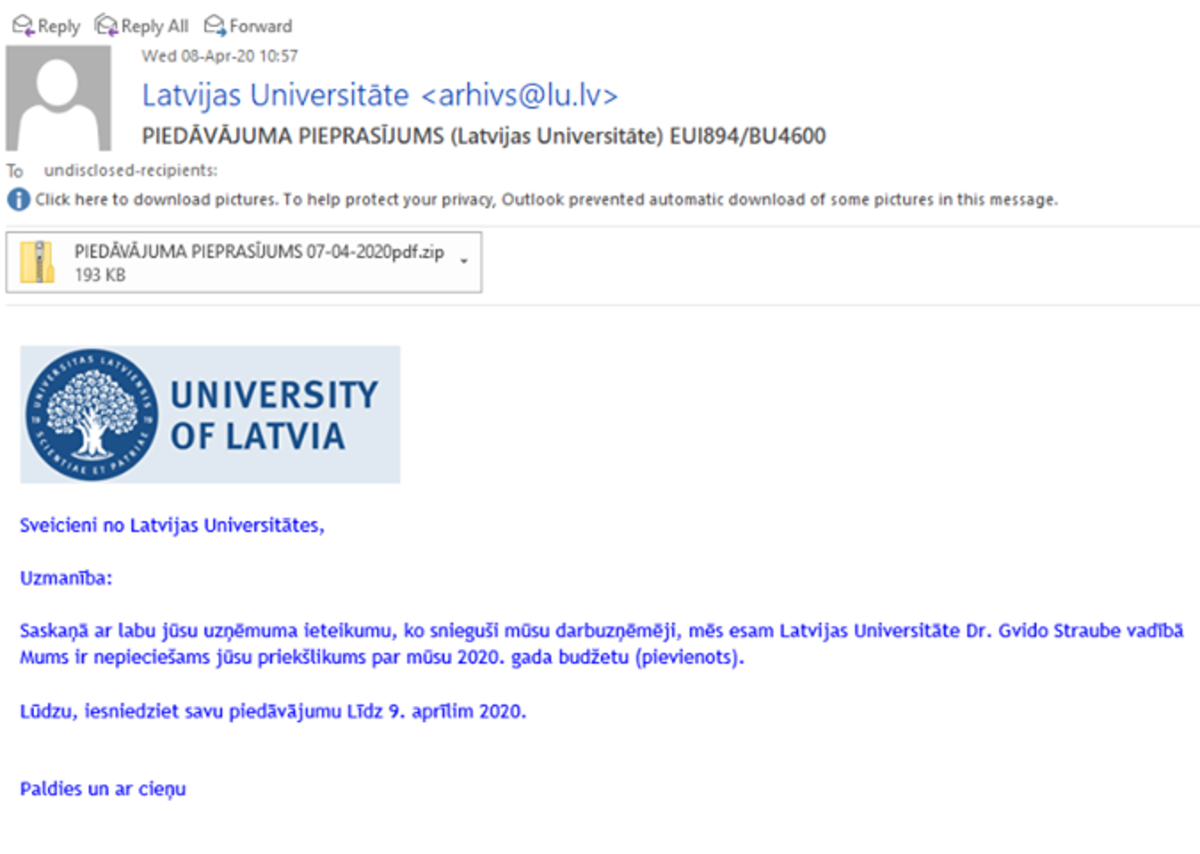The width and height of the screenshot is (1200, 854).
Task: Open the PIEDĀVĀJUMA PIEPRASĪJUMS zip attachment
Action: [244, 262]
